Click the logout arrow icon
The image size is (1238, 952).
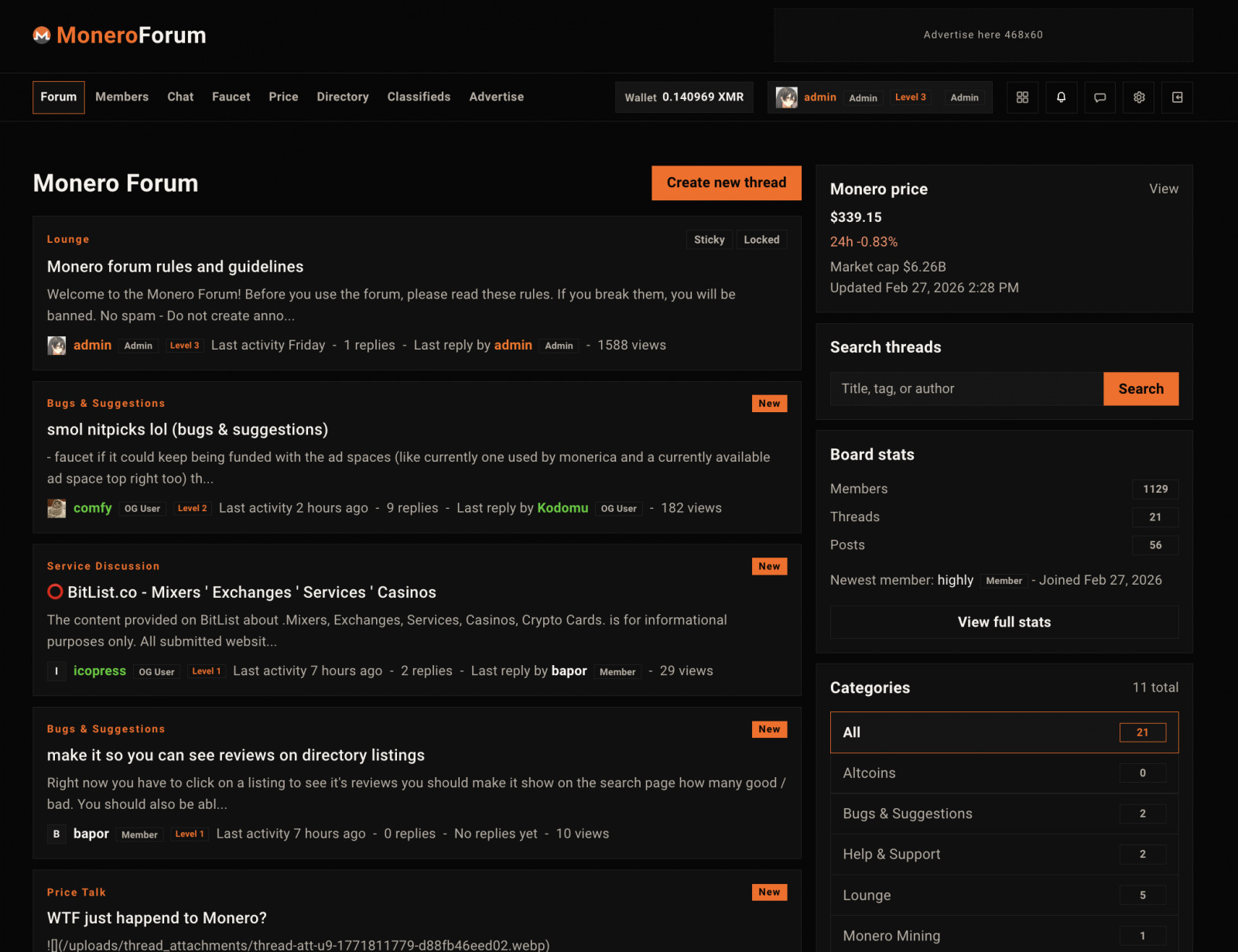(1177, 97)
